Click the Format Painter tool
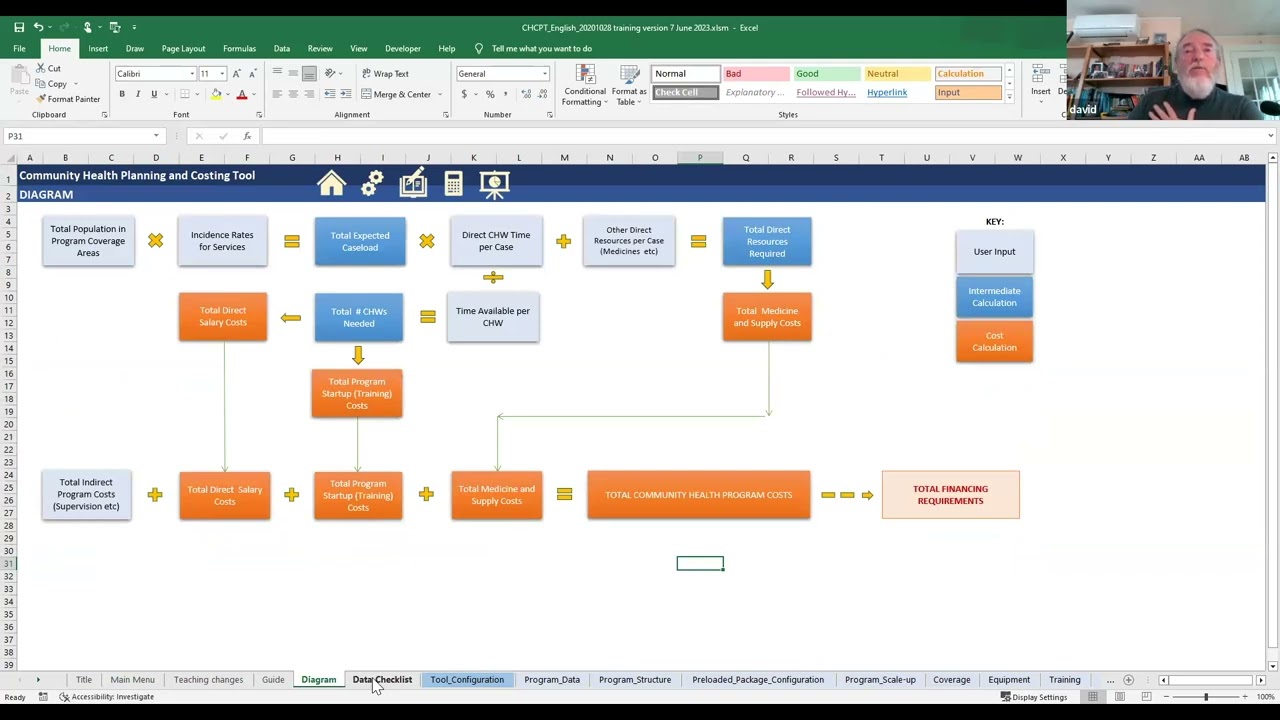Image resolution: width=1280 pixels, height=720 pixels. click(x=67, y=99)
